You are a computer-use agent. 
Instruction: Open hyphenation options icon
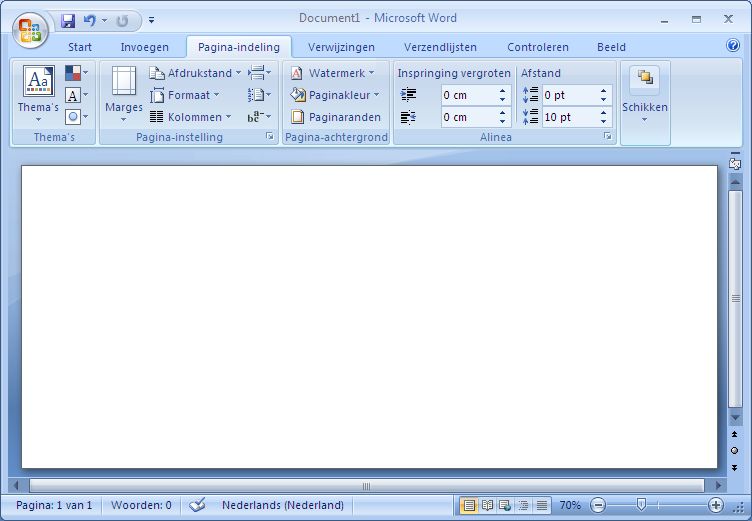click(x=259, y=117)
